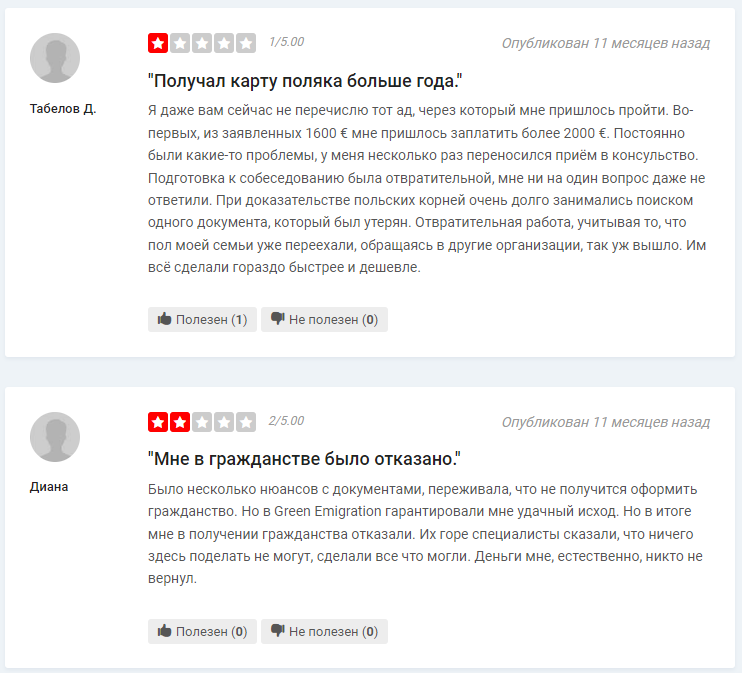Screen dimensions: 742x673
Task: Mark Диана's review as Полезен
Action: click(202, 631)
